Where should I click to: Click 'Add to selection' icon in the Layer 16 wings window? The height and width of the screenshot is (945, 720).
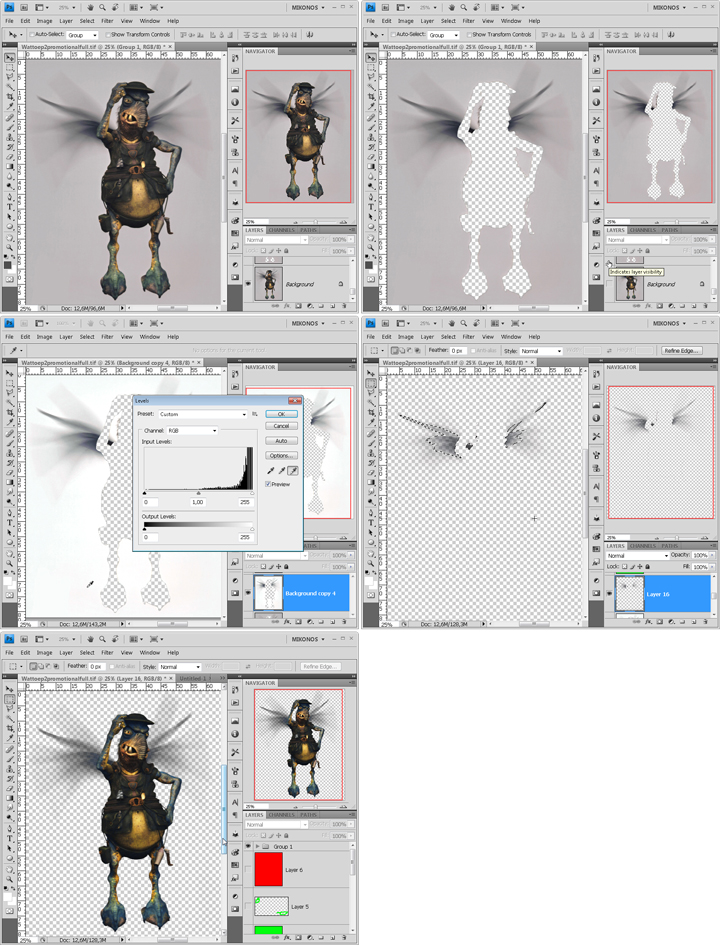(402, 350)
